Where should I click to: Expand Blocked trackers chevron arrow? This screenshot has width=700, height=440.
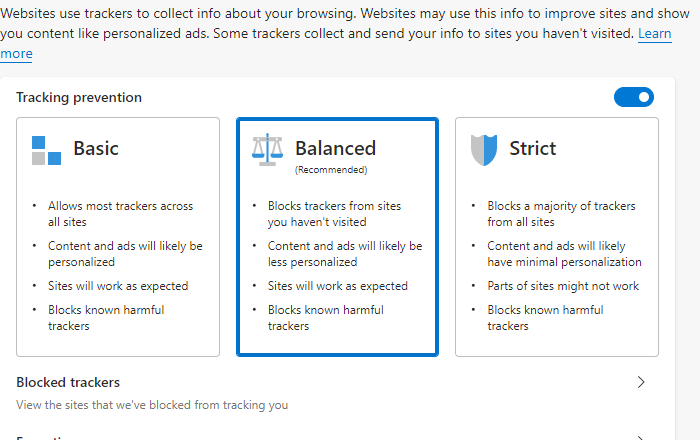point(641,382)
